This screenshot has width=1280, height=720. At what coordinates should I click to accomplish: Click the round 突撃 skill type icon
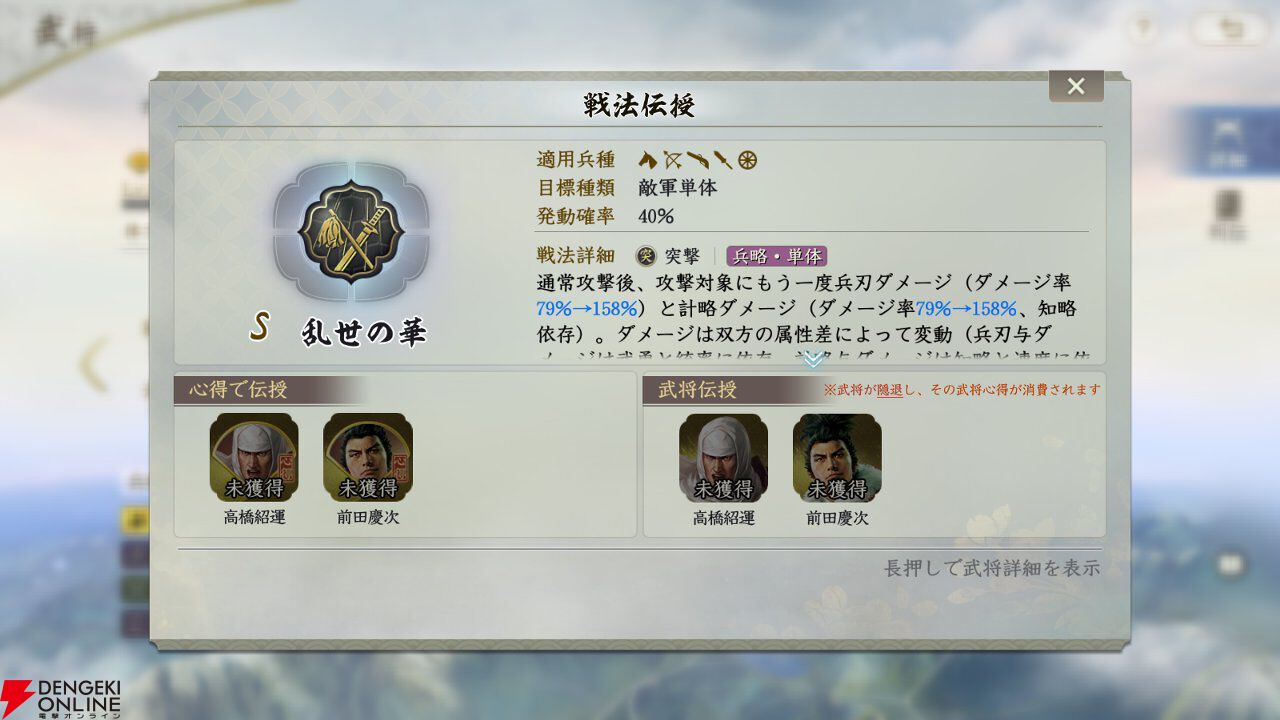point(646,256)
